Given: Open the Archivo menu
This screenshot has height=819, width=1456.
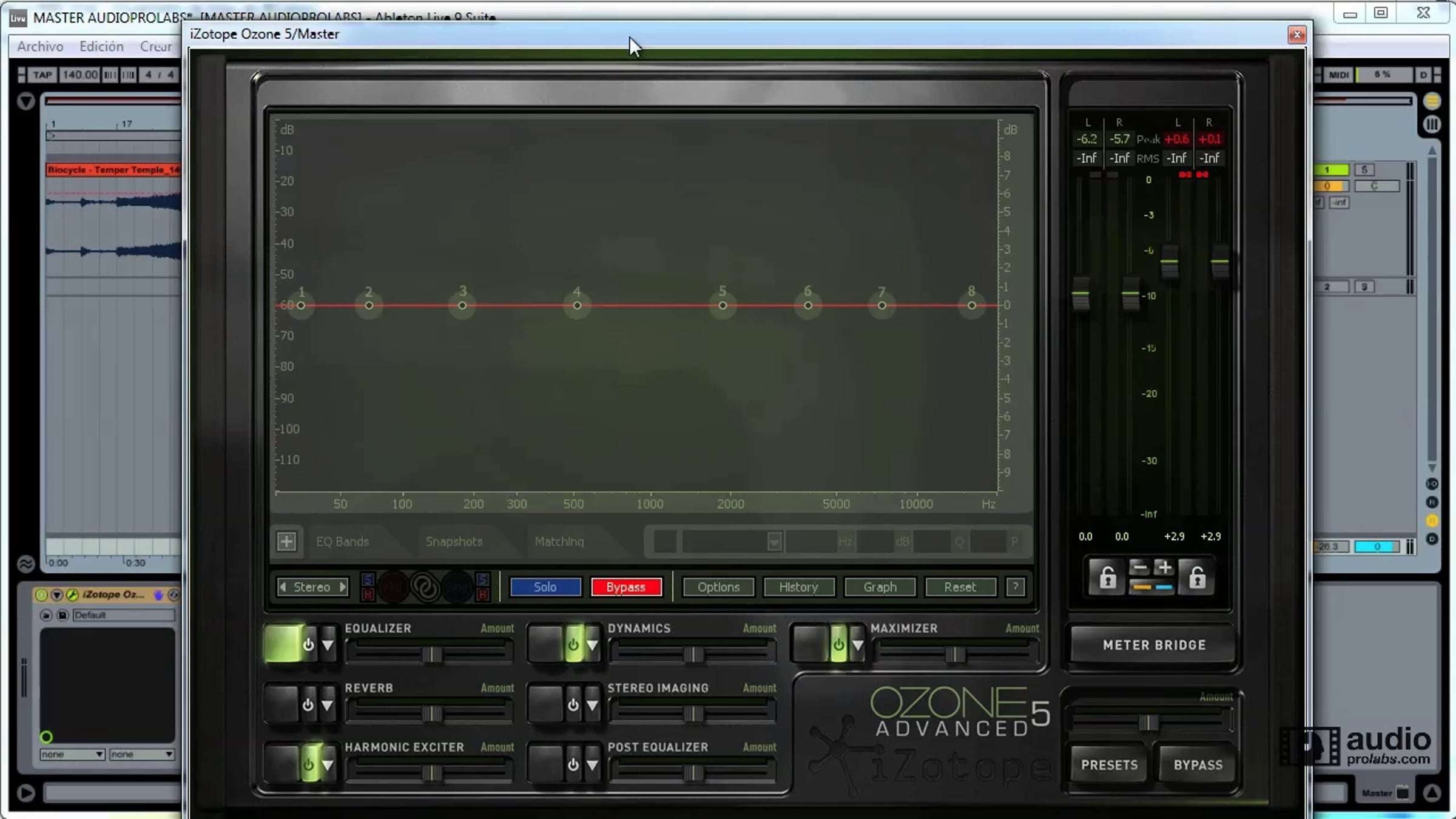Looking at the screenshot, I should tap(40, 47).
